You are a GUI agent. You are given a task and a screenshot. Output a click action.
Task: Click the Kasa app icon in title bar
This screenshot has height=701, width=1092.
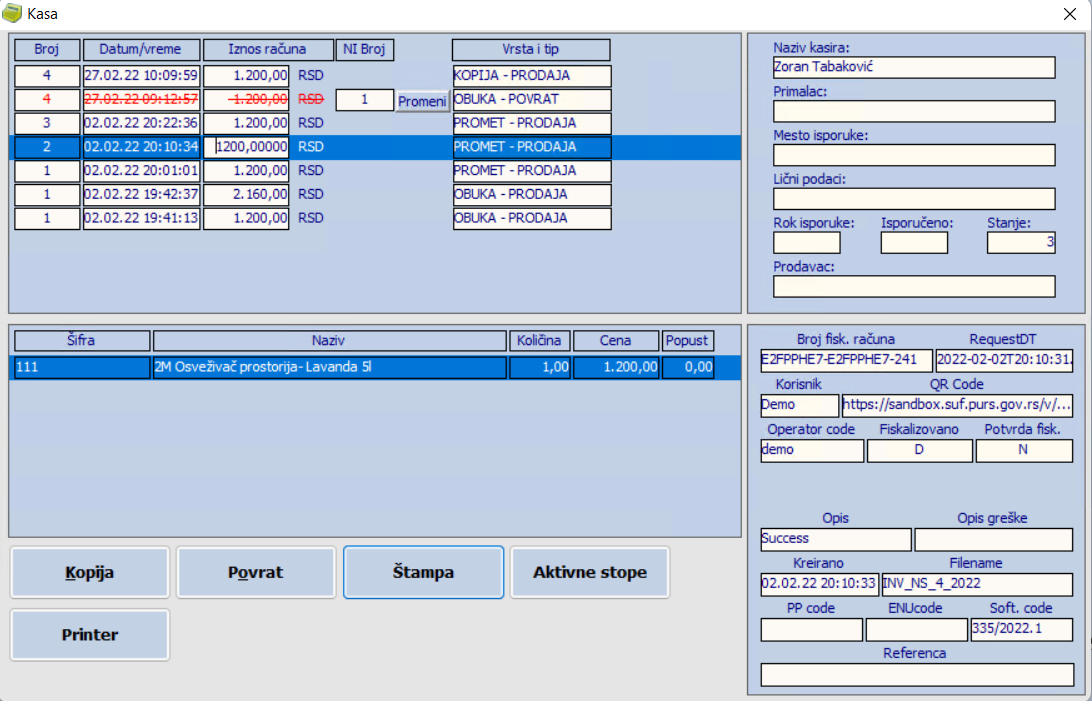click(12, 13)
